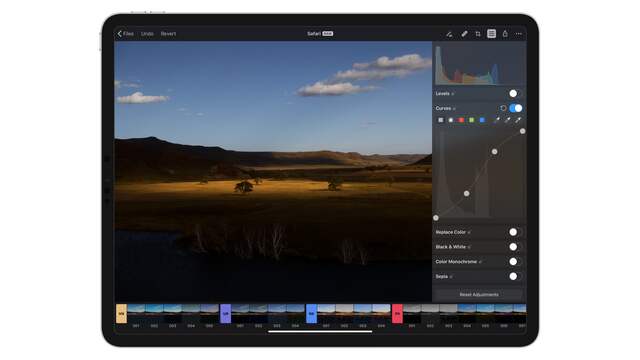Viewport: 640px width, 360px height.
Task: Click the bottom-left curve endpoint
Action: (436, 218)
